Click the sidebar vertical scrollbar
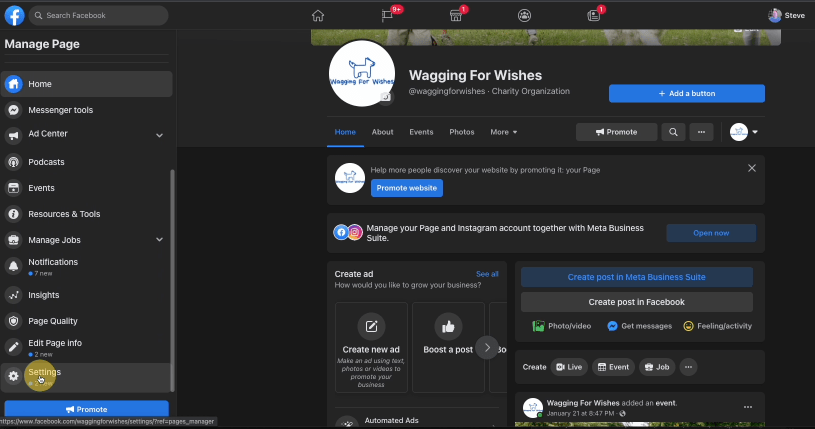Screen dimensions: 815x429 coord(172,281)
